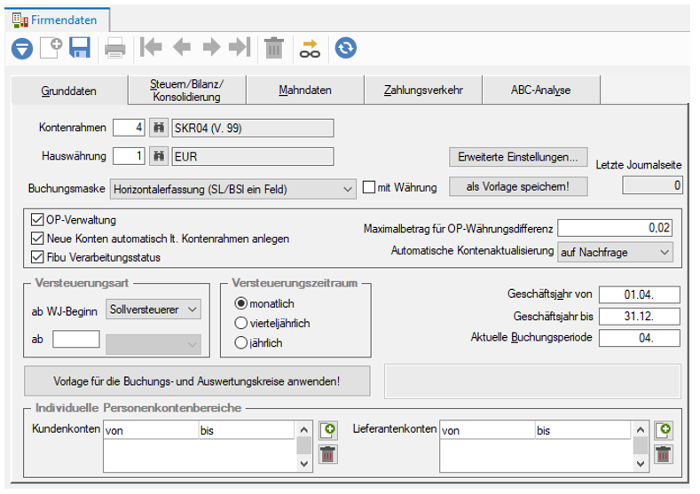Click the Geschäftsjahr bis field
This screenshot has height=494, width=700.
click(639, 316)
